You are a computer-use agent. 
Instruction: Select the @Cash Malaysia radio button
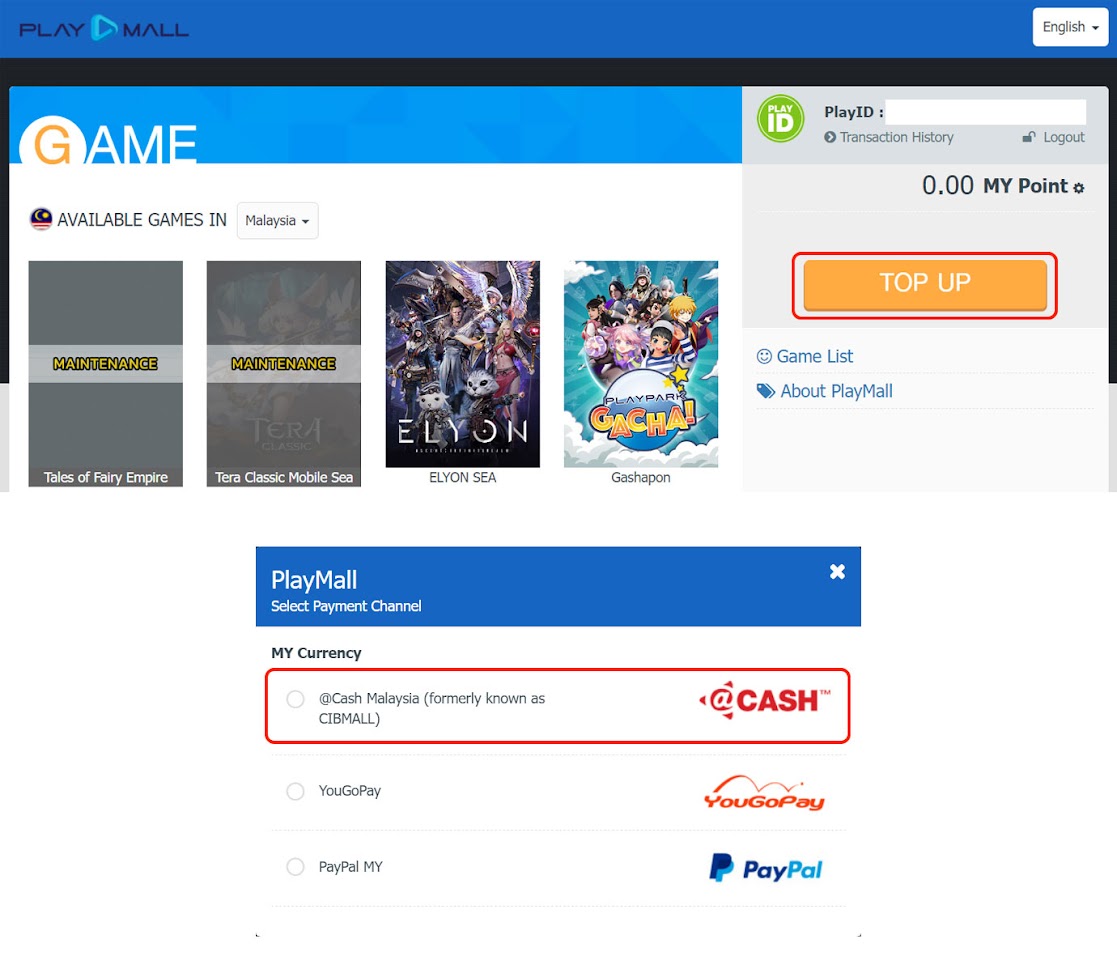click(295, 699)
